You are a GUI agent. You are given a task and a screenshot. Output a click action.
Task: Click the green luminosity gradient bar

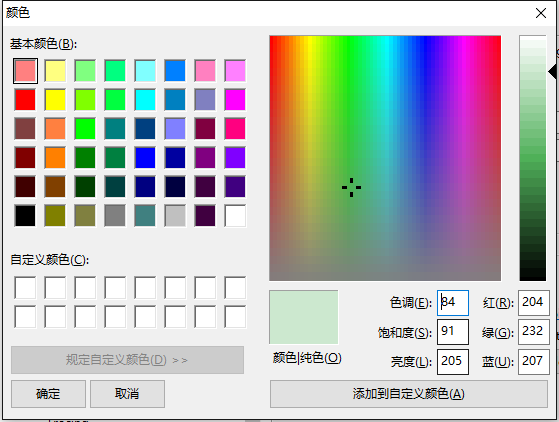coord(533,158)
